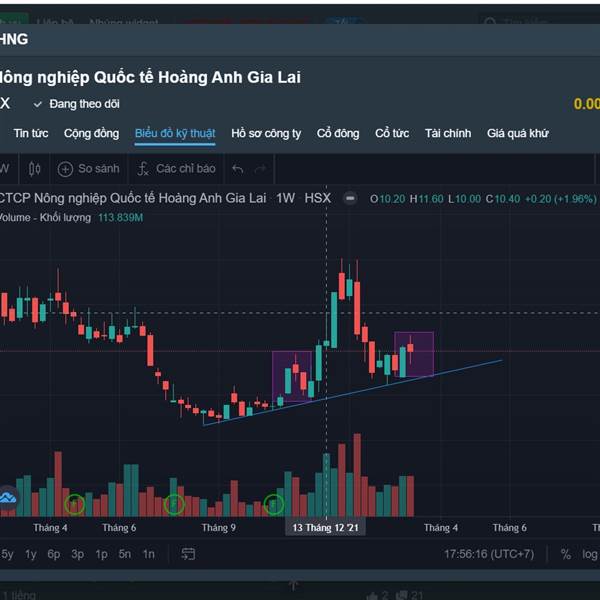Click the Volume - Khối lượng indicator label
This screenshot has height=600, width=600.
45,218
